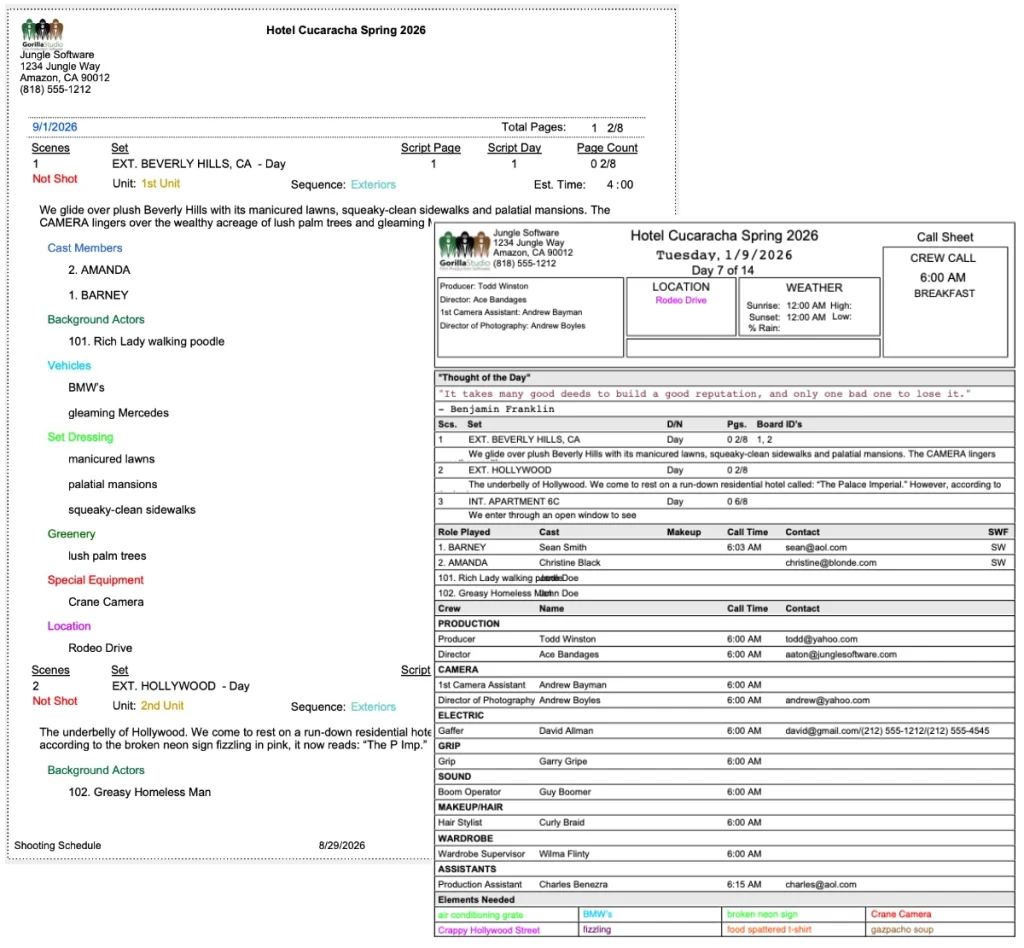The height and width of the screenshot is (948, 1024).
Task: Click the Set Dressing heading
Action: coord(80,437)
